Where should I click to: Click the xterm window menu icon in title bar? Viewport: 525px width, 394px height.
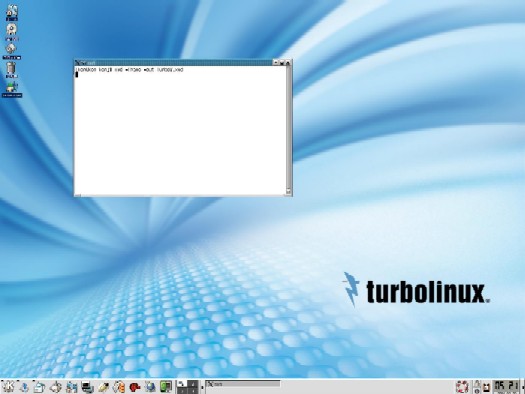tap(77, 63)
